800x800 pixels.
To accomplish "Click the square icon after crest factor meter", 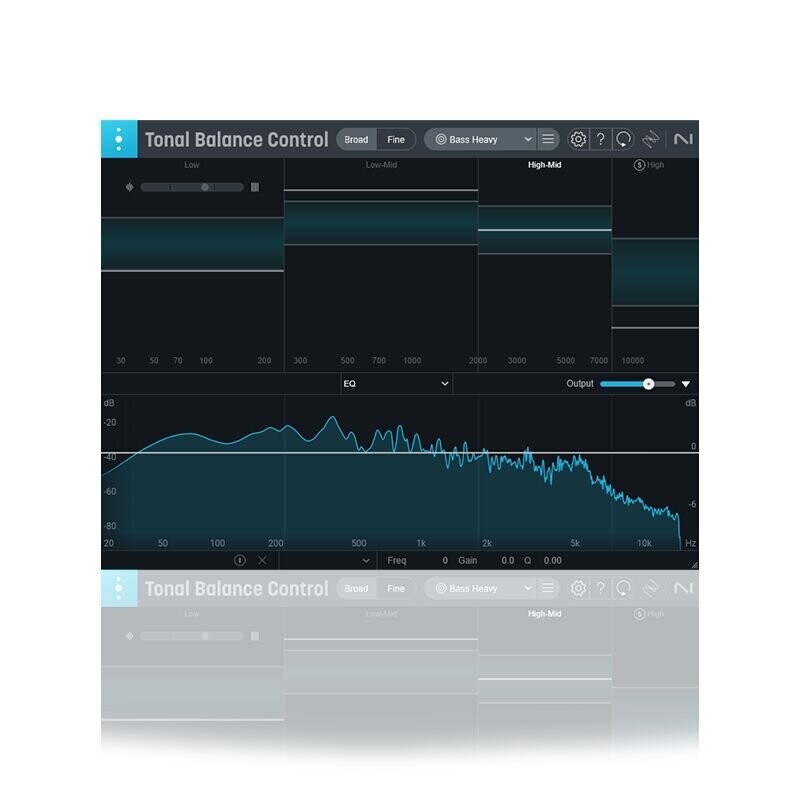I will [255, 187].
